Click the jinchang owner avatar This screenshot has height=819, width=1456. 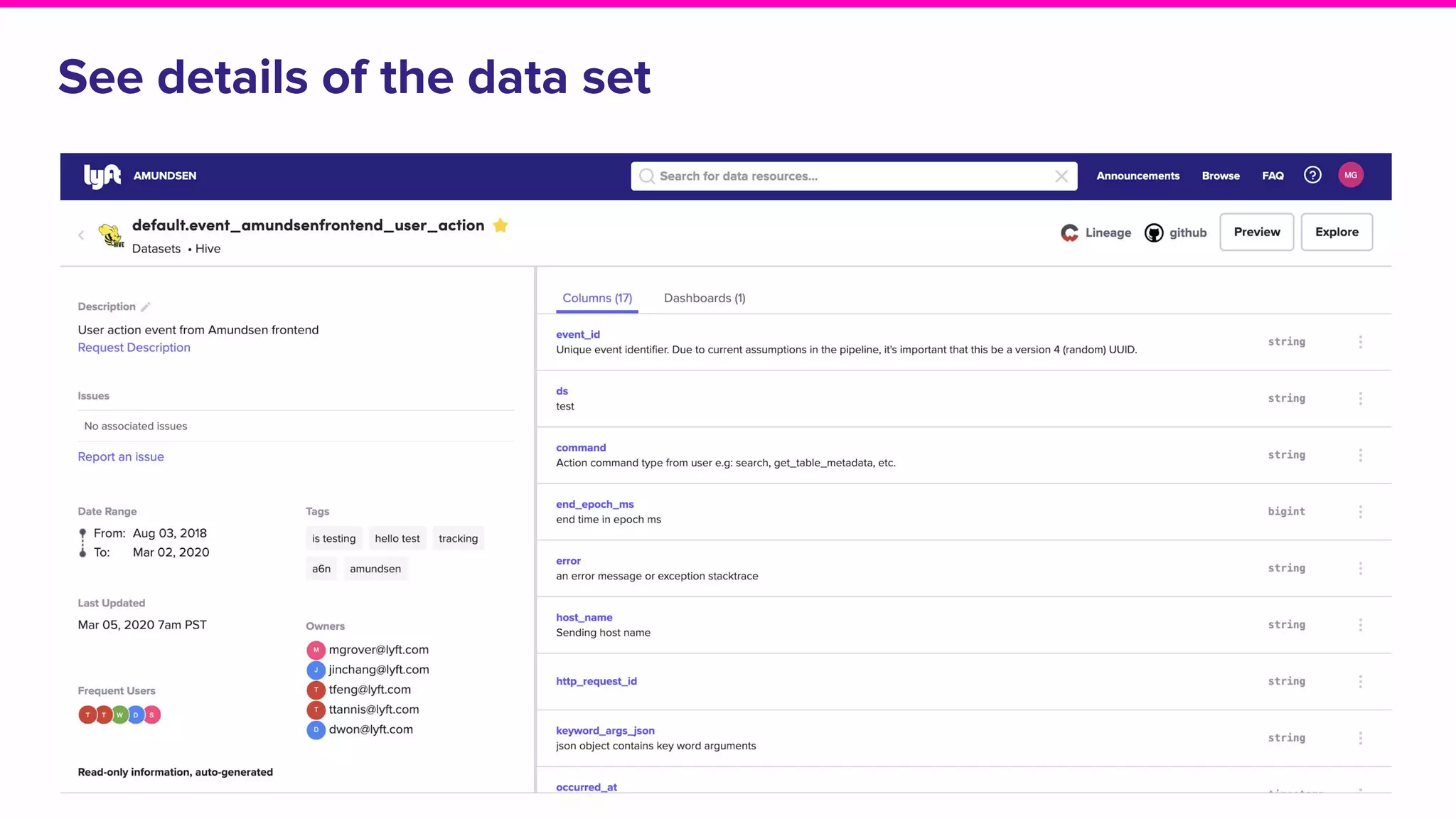316,670
